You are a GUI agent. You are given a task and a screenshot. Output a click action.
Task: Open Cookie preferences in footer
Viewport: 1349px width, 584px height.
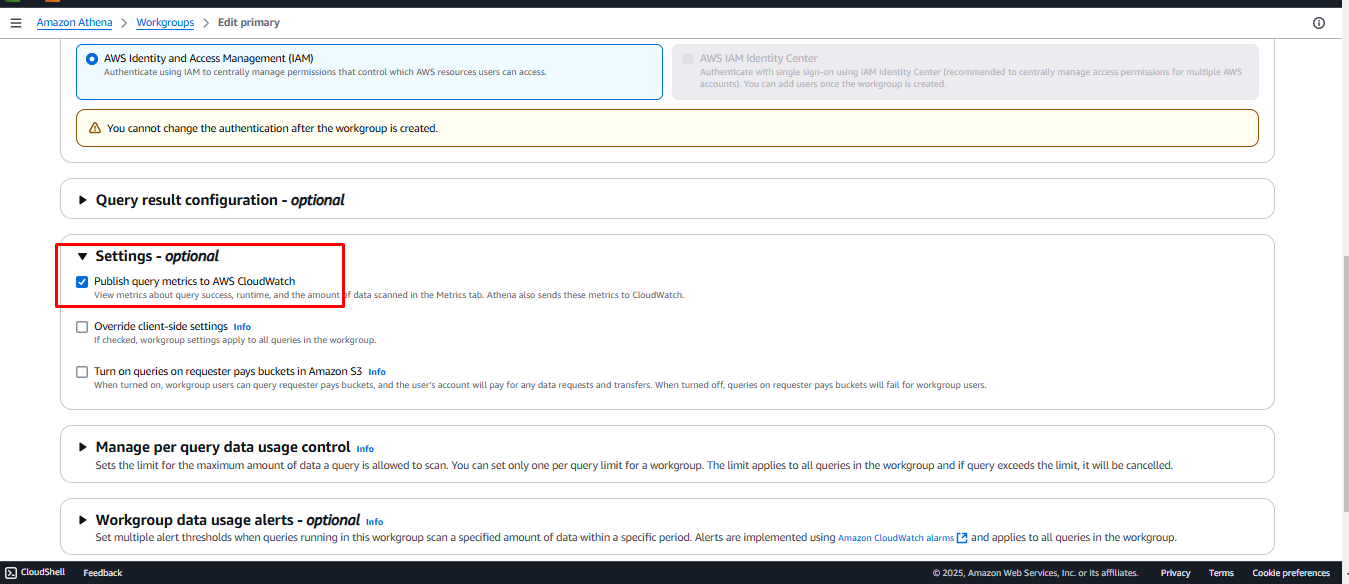click(1291, 573)
